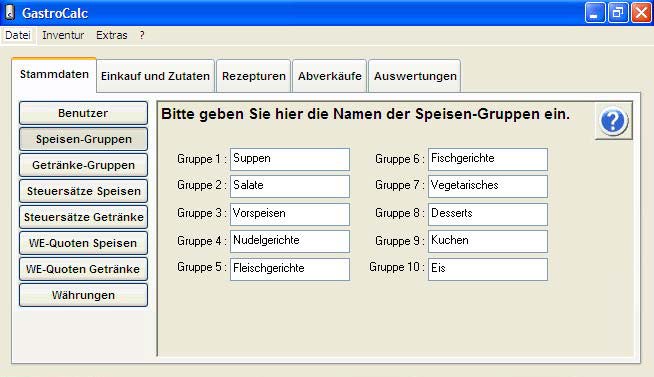The width and height of the screenshot is (654, 377).
Task: Open Getränke-Gruppen settings
Action: [x=83, y=165]
